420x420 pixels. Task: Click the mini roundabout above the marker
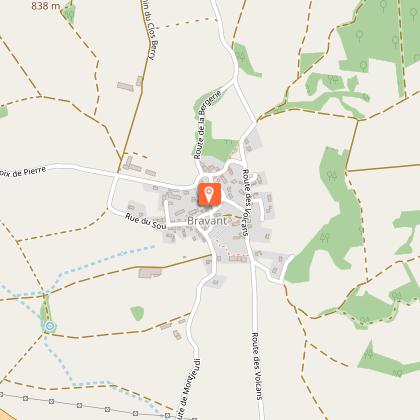[x=205, y=179]
